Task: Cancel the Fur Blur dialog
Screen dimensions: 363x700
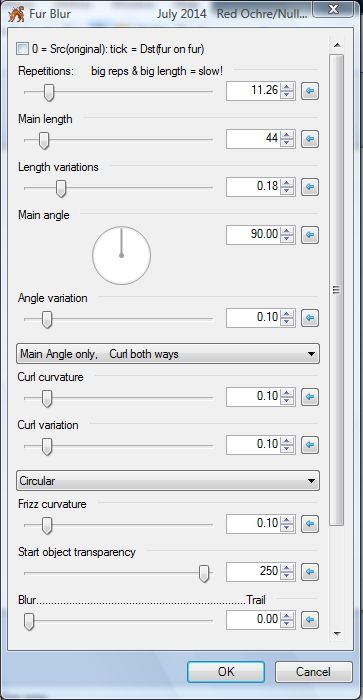Action: pyautogui.click(x=313, y=671)
